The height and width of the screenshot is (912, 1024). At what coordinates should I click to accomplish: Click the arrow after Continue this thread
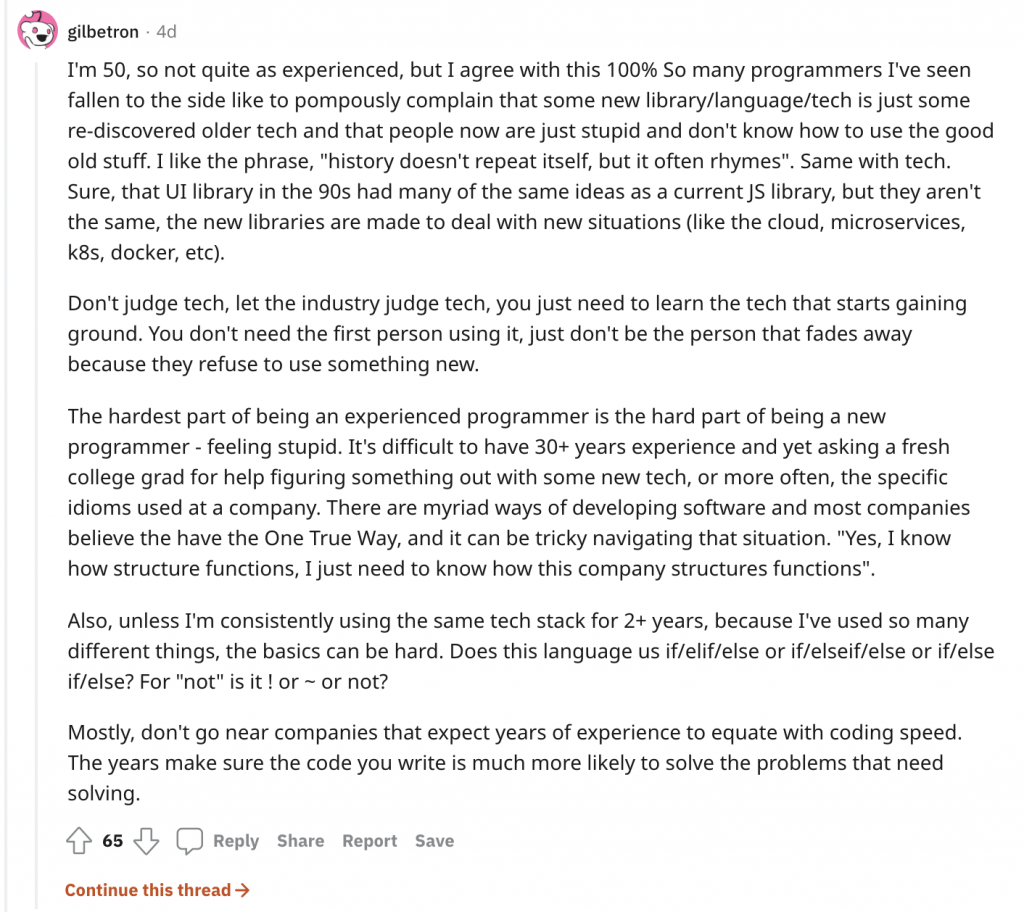tap(242, 890)
